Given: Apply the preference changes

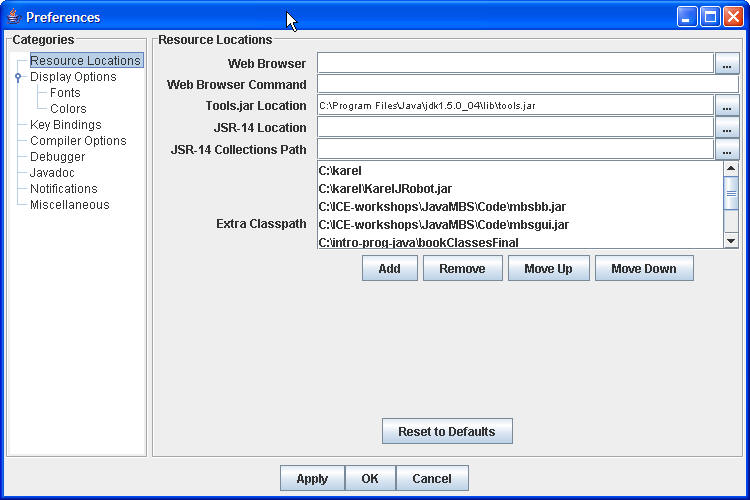Looking at the screenshot, I should 312,478.
